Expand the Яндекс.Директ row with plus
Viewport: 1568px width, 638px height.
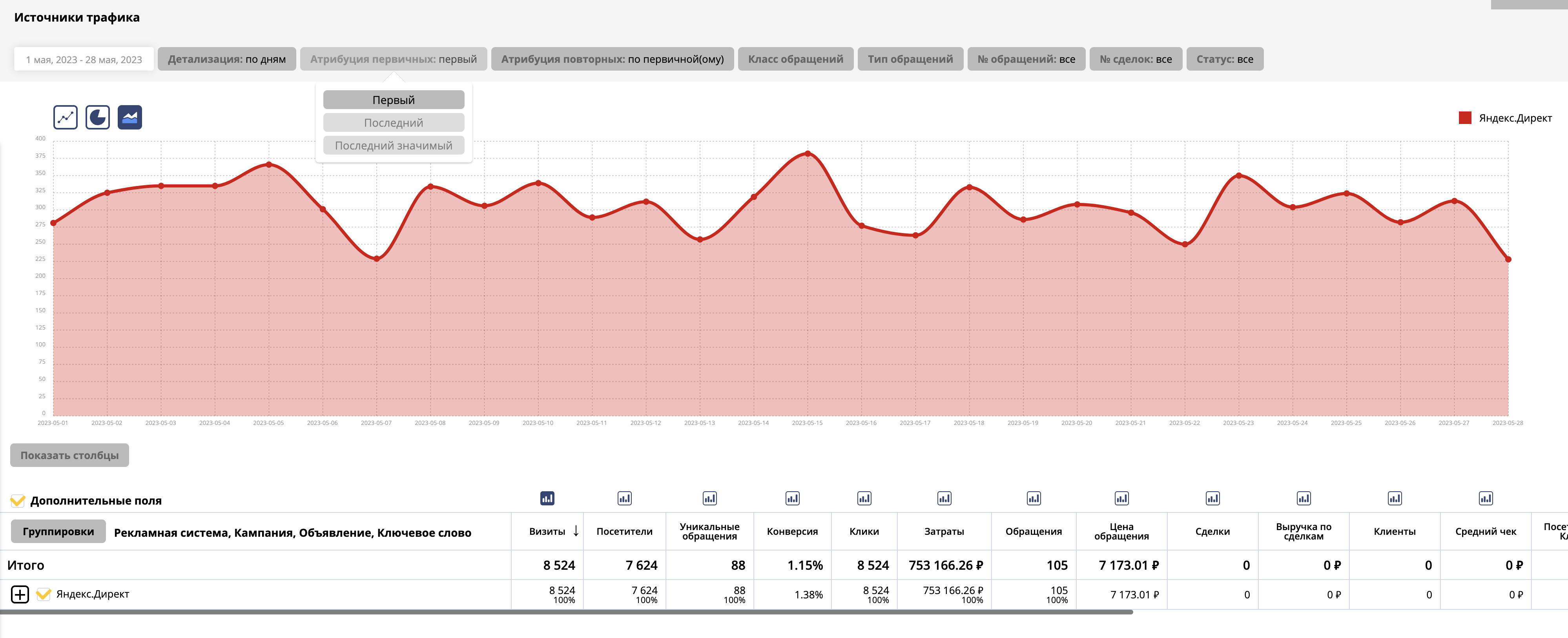click(x=20, y=594)
